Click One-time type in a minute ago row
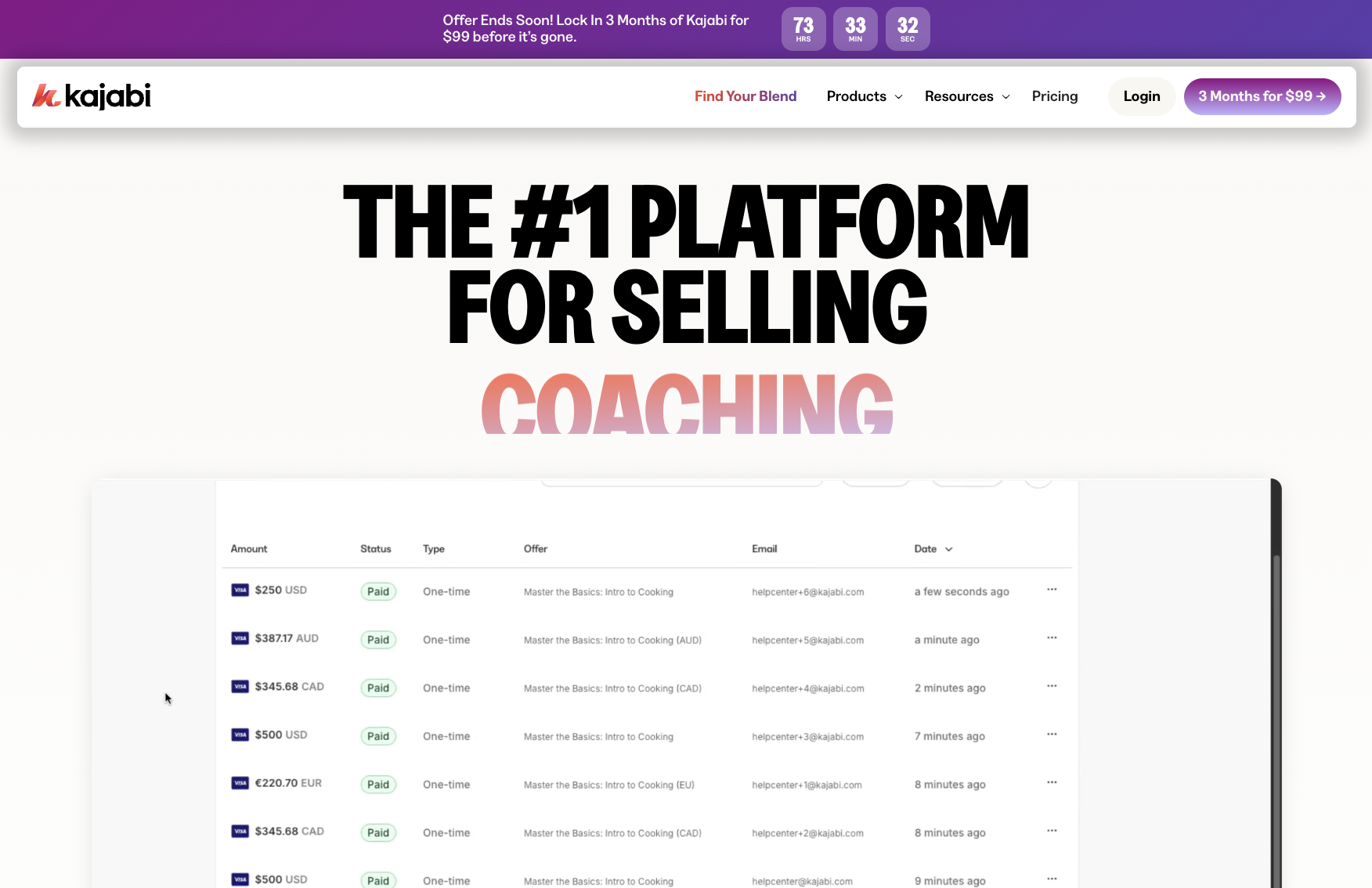The image size is (1372, 888). click(x=446, y=640)
